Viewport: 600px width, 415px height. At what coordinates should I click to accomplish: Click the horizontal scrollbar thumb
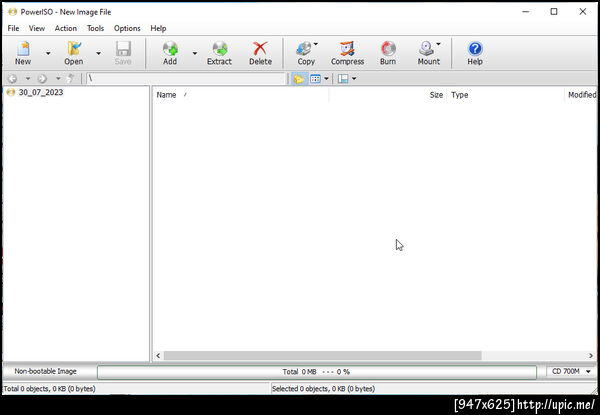point(323,356)
